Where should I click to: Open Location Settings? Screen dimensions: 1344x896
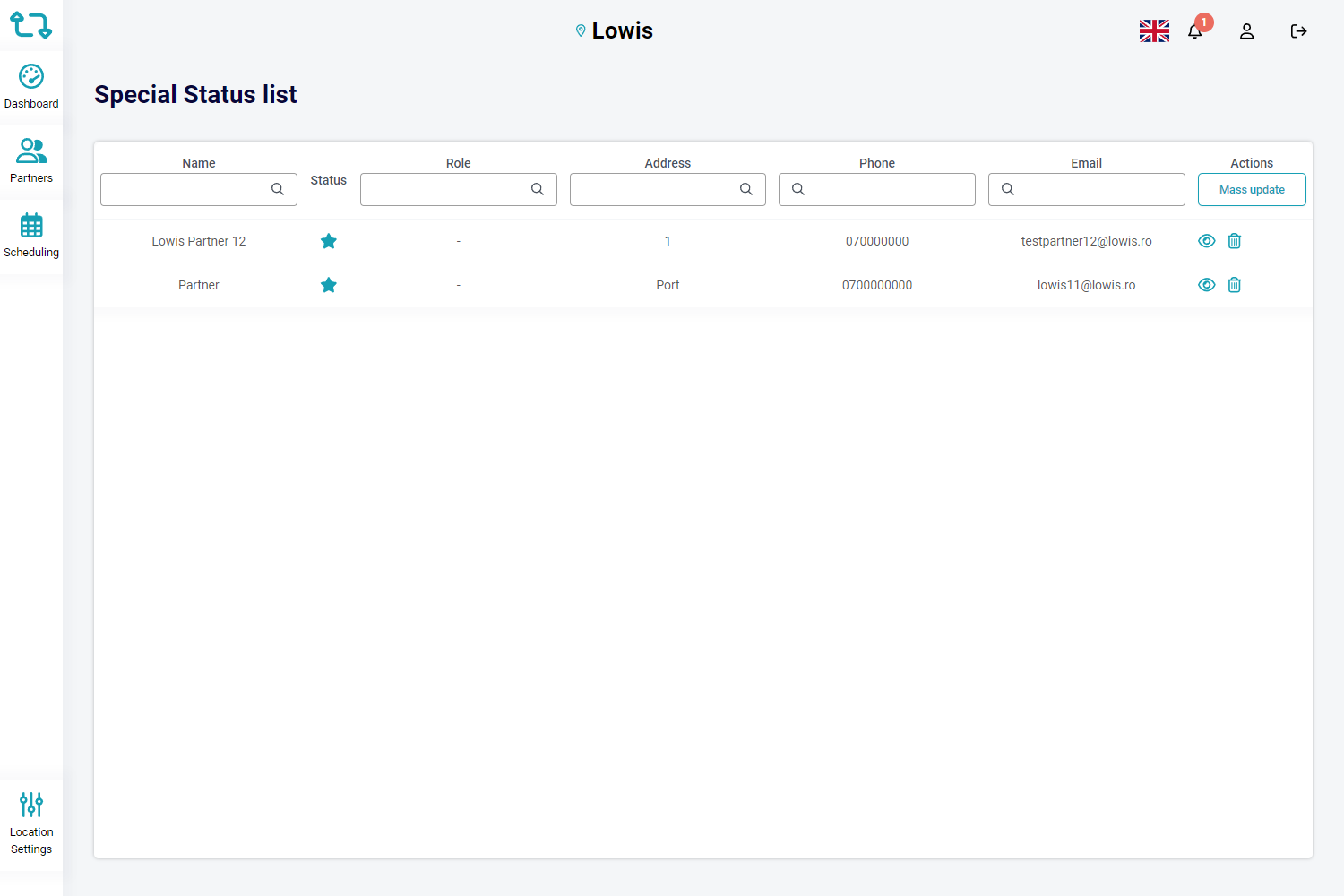pos(31,823)
